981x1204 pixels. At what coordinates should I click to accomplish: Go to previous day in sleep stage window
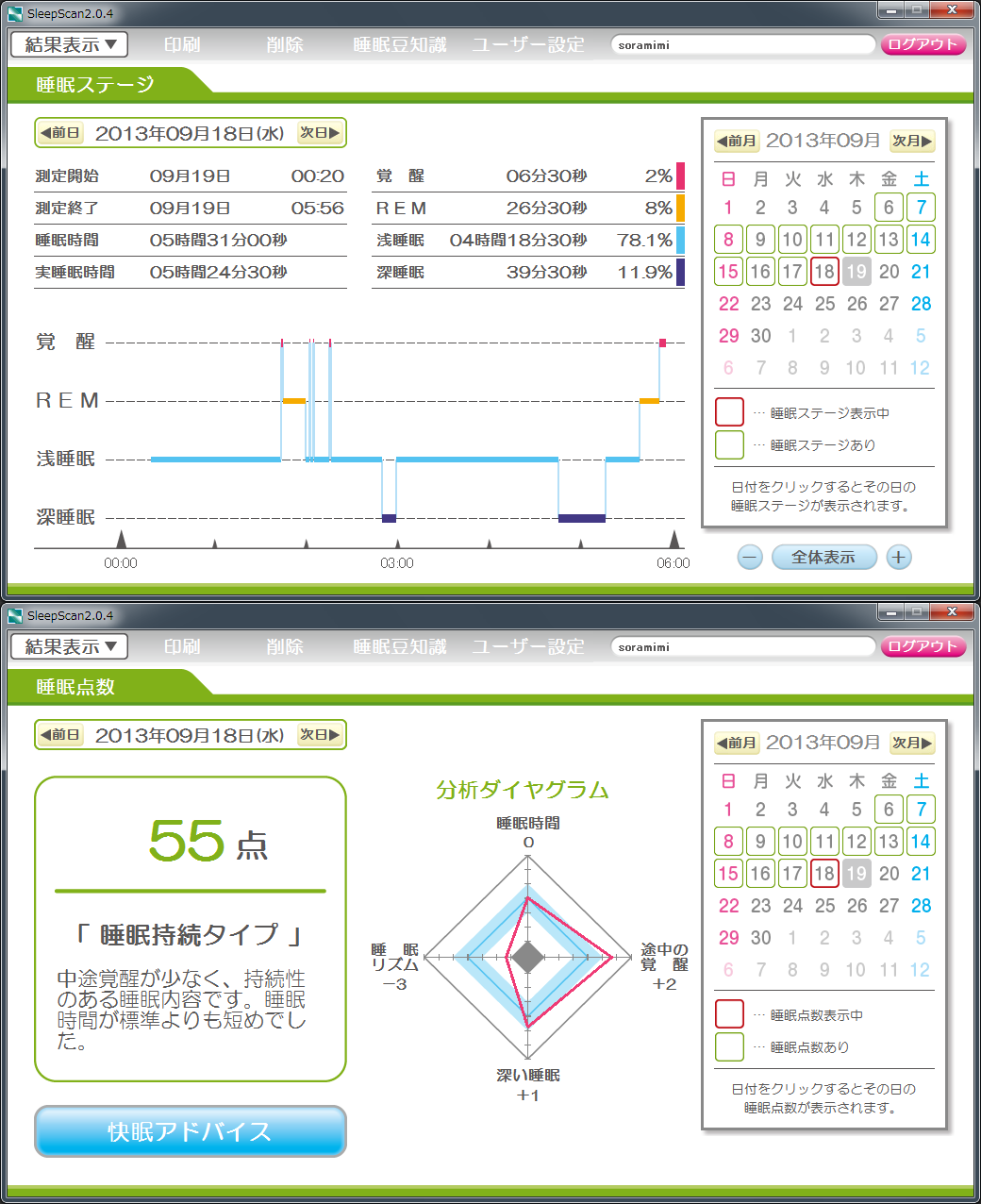click(60, 133)
